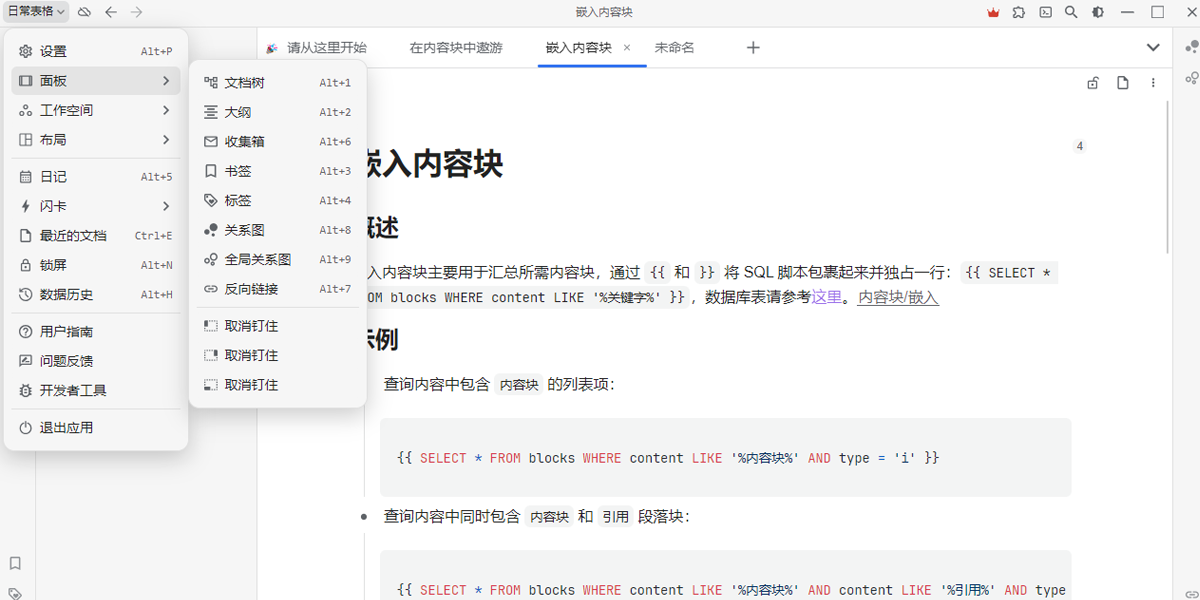The width and height of the screenshot is (1200, 600).
Task: Open the command palette terminal icon
Action: pyautogui.click(x=1045, y=12)
